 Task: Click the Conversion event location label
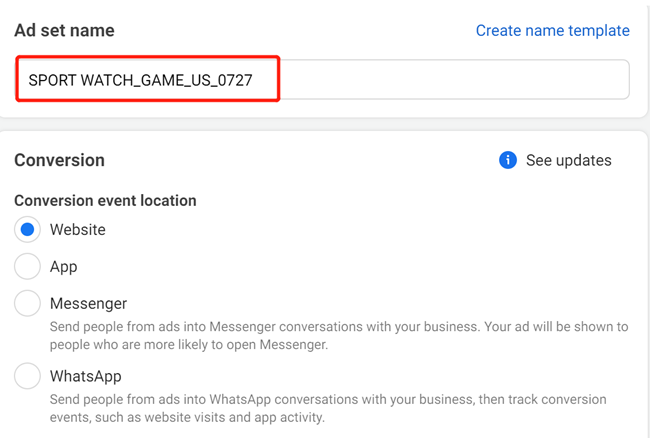point(105,200)
